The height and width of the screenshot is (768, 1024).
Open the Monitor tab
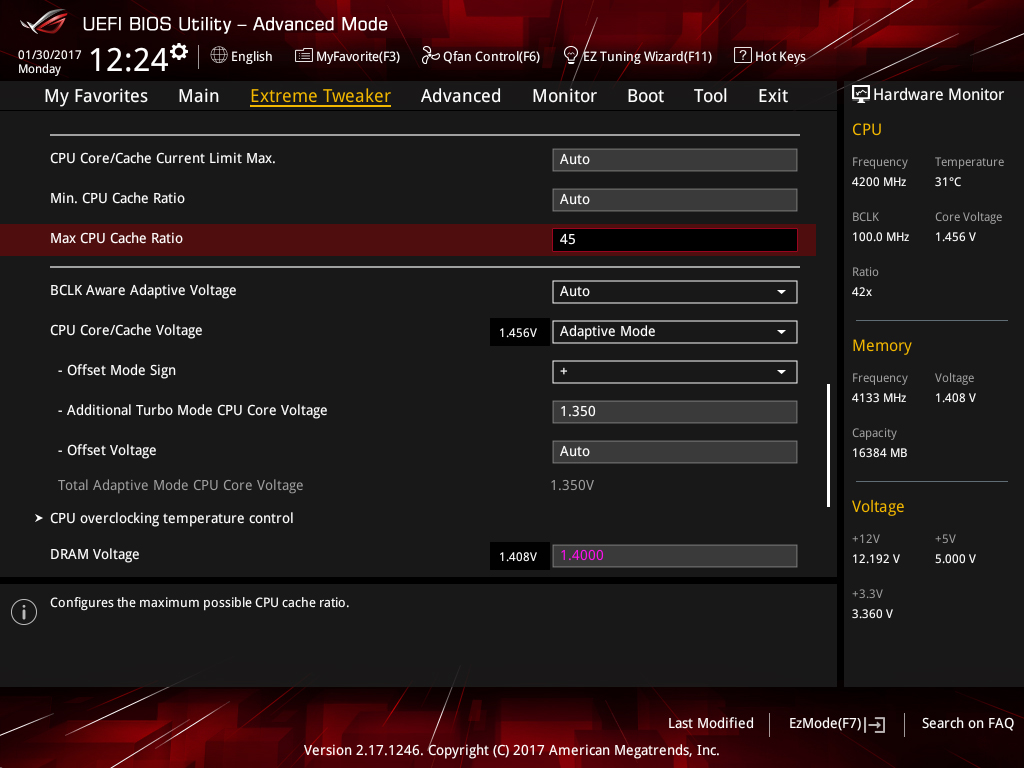564,96
